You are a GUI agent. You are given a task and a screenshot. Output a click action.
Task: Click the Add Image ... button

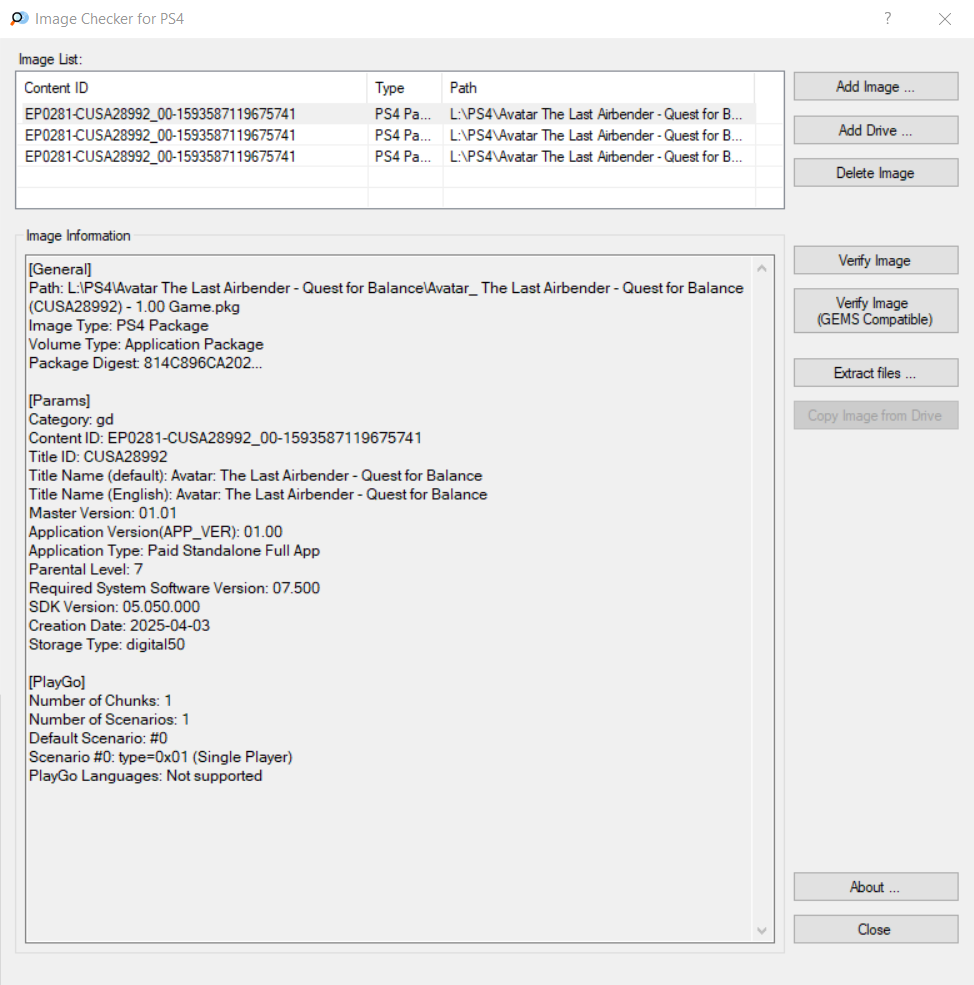tap(875, 87)
